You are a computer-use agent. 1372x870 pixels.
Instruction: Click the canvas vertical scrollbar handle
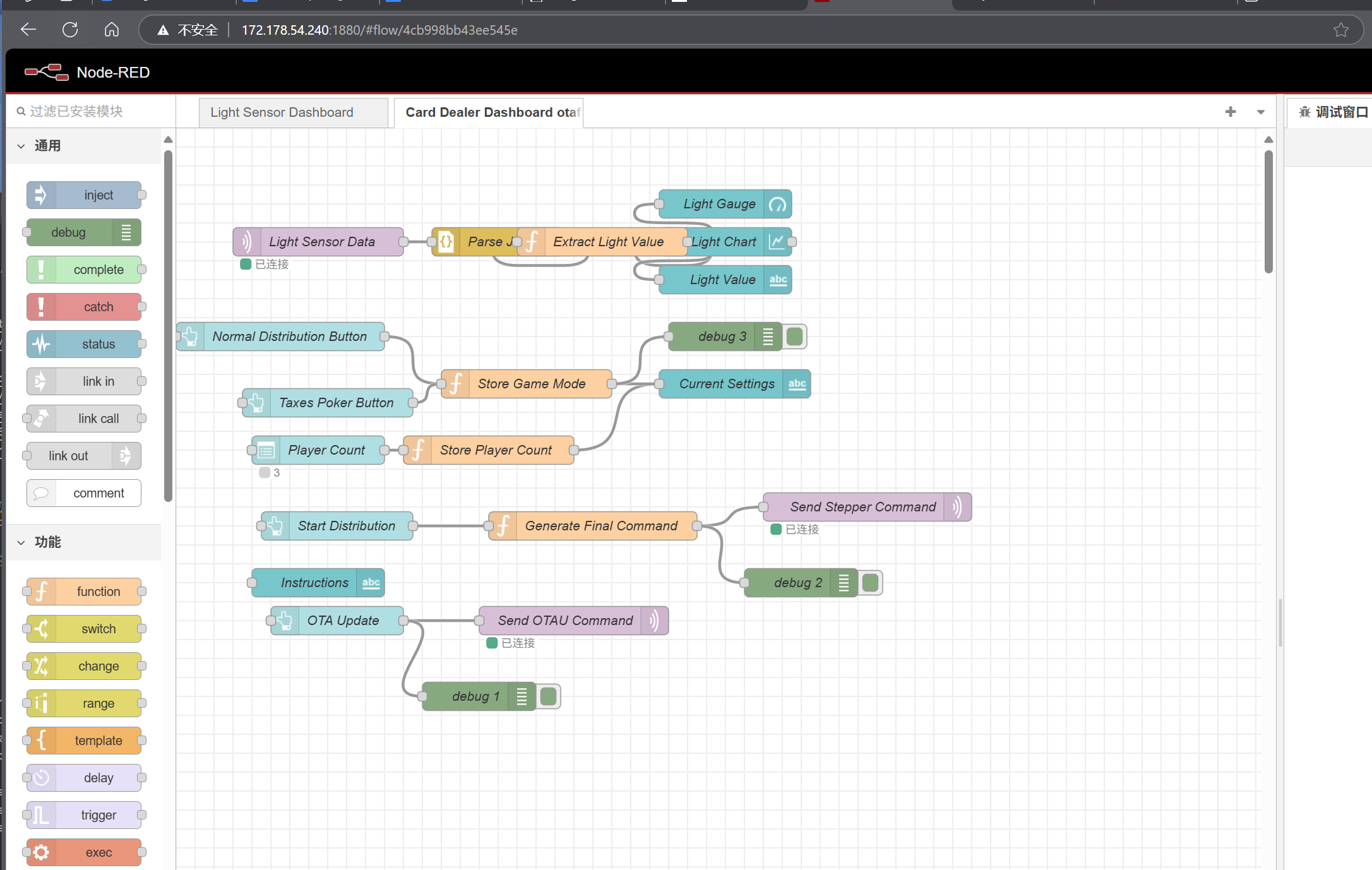(1268, 212)
